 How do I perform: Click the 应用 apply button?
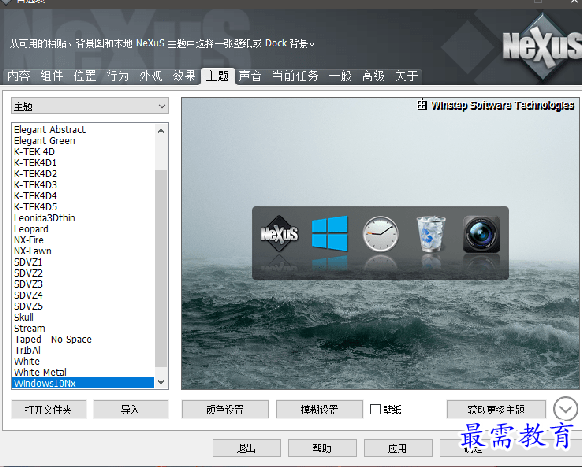(x=398, y=448)
